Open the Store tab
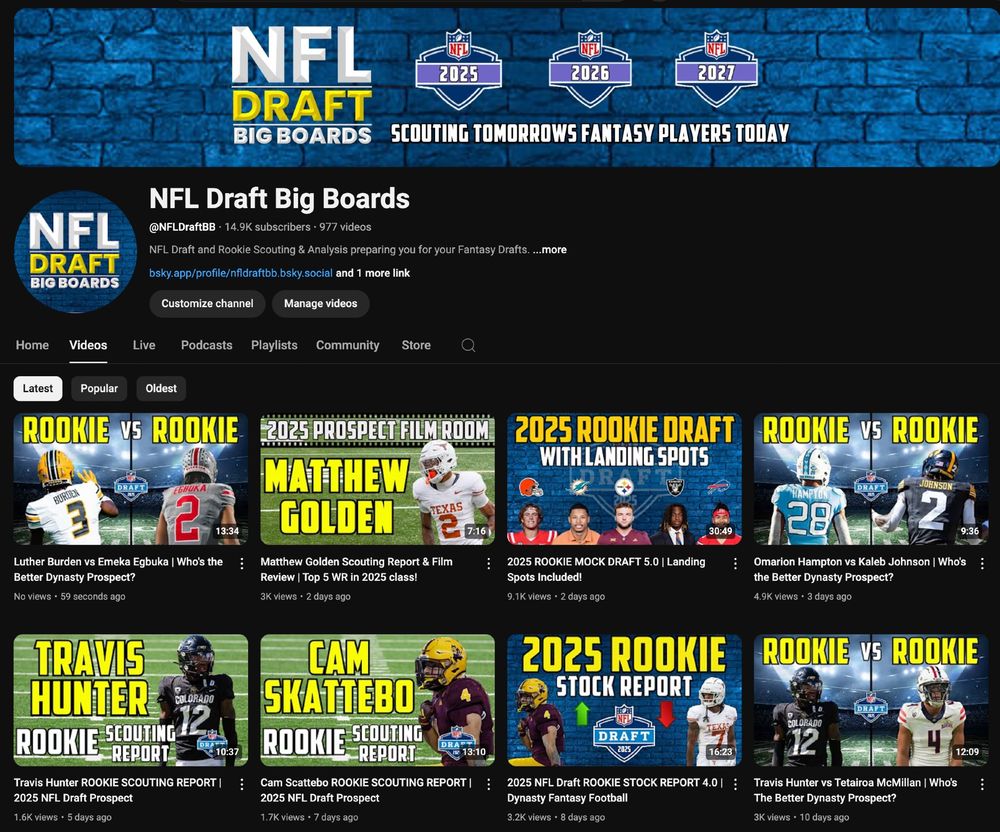This screenshot has height=832, width=1000. click(416, 345)
